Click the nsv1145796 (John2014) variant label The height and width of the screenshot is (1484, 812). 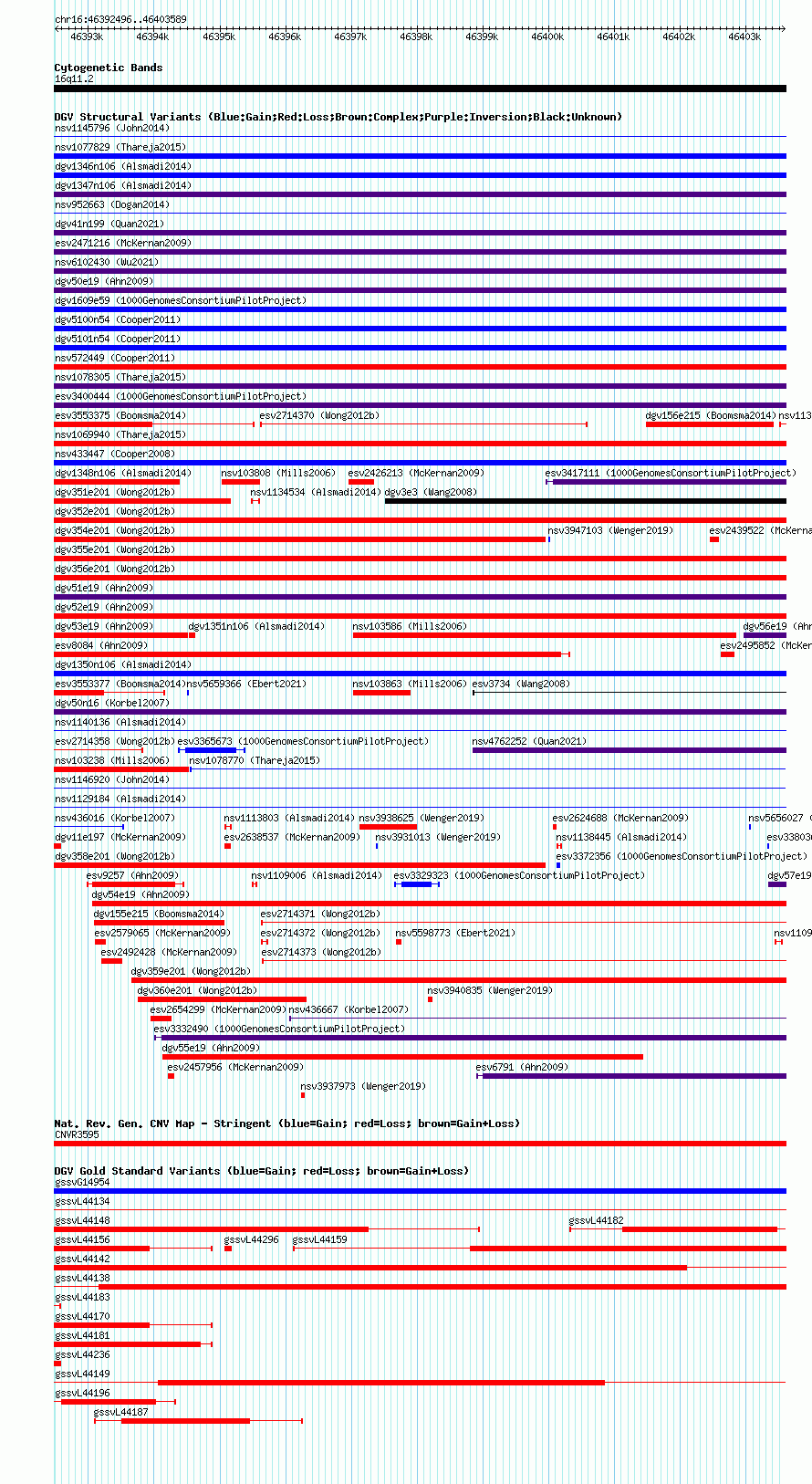(111, 128)
